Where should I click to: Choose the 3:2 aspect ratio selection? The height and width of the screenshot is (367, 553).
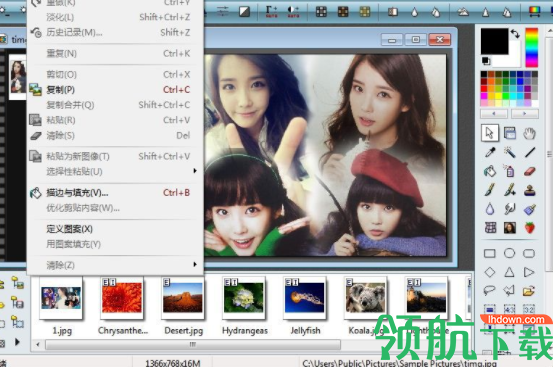click(529, 310)
